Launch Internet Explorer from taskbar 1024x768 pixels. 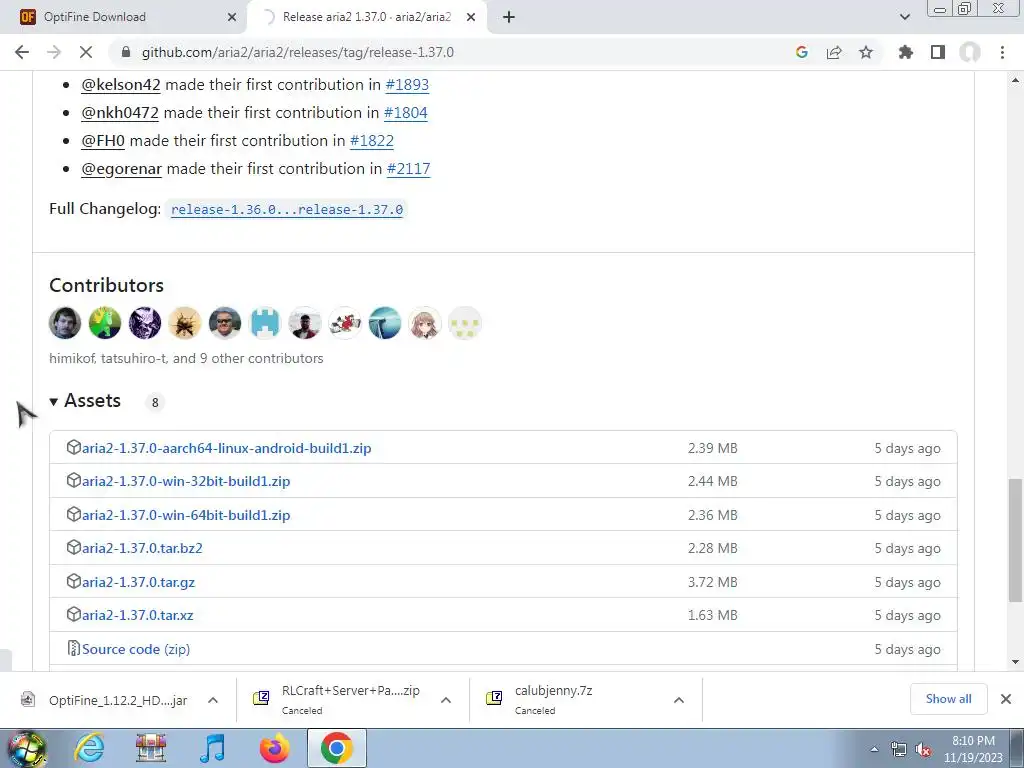tap(89, 749)
